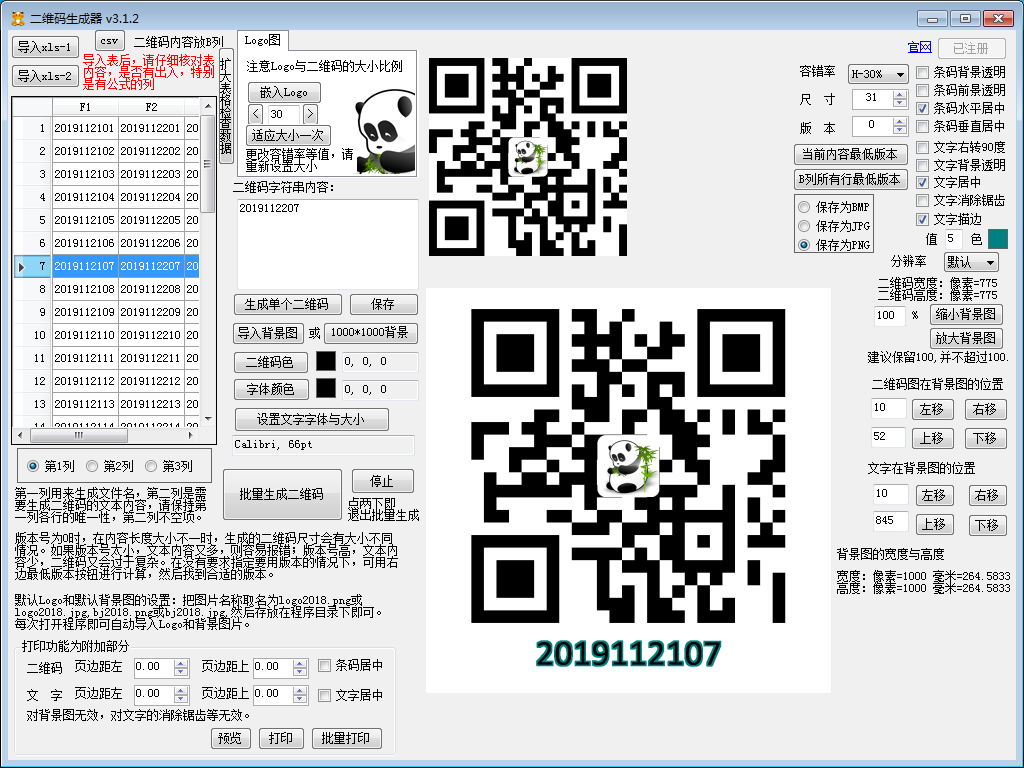Click the csv import button
1024x768 pixels.
pyautogui.click(x=109, y=40)
